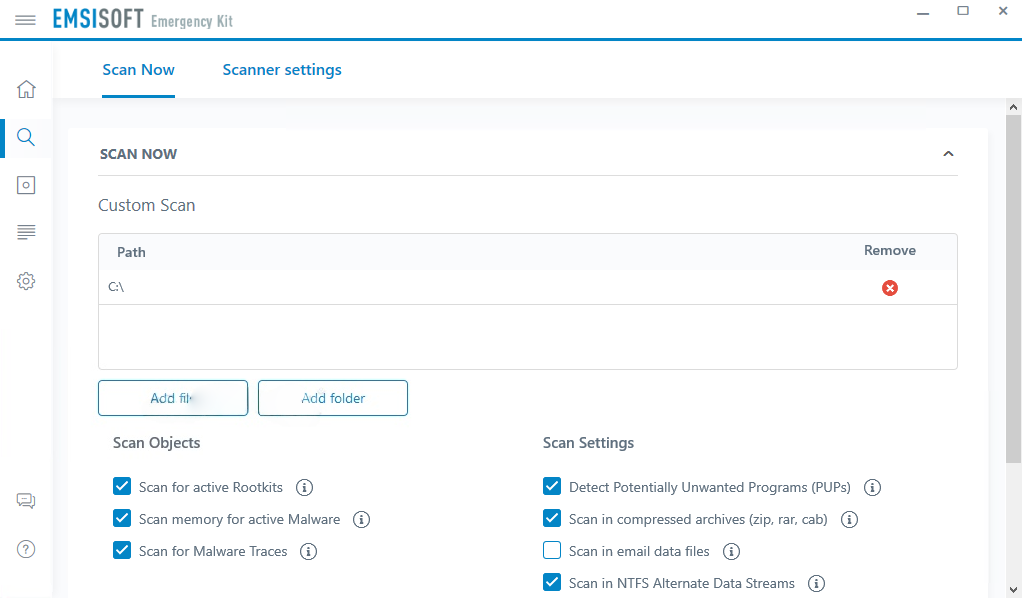1022x598 pixels.
Task: Select the Scan magnifier sidebar icon
Action: pyautogui.click(x=26, y=137)
